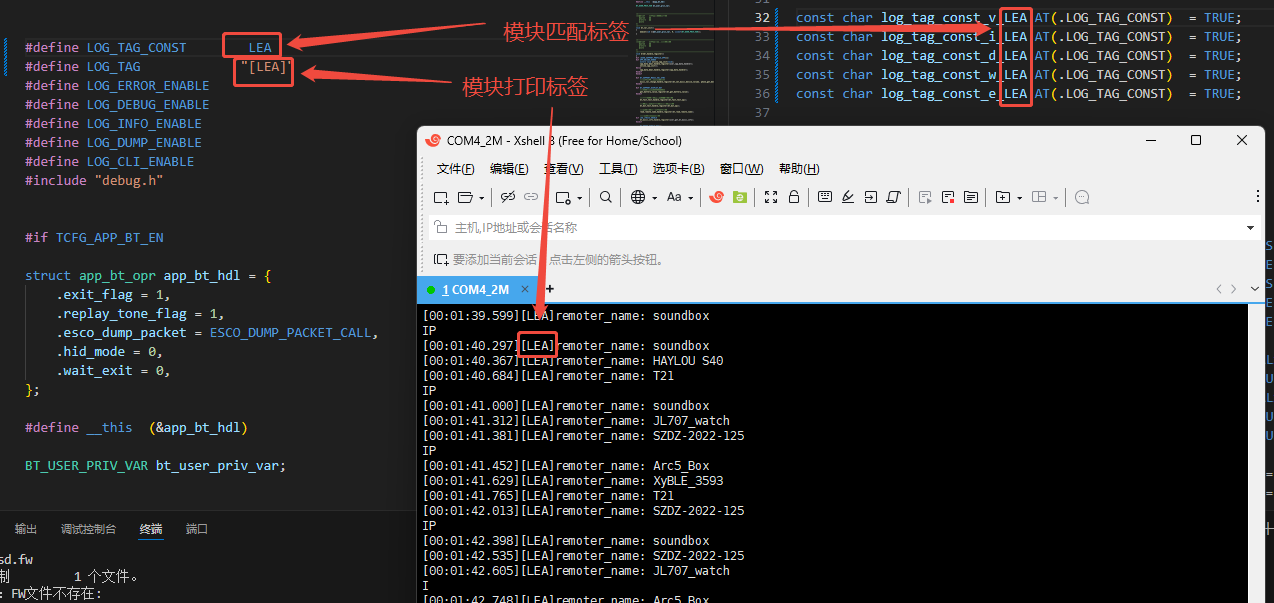This screenshot has width=1274, height=603.
Task: Click the speech-bubble icon at Xshell toolbar end
Action: pos(1082,197)
